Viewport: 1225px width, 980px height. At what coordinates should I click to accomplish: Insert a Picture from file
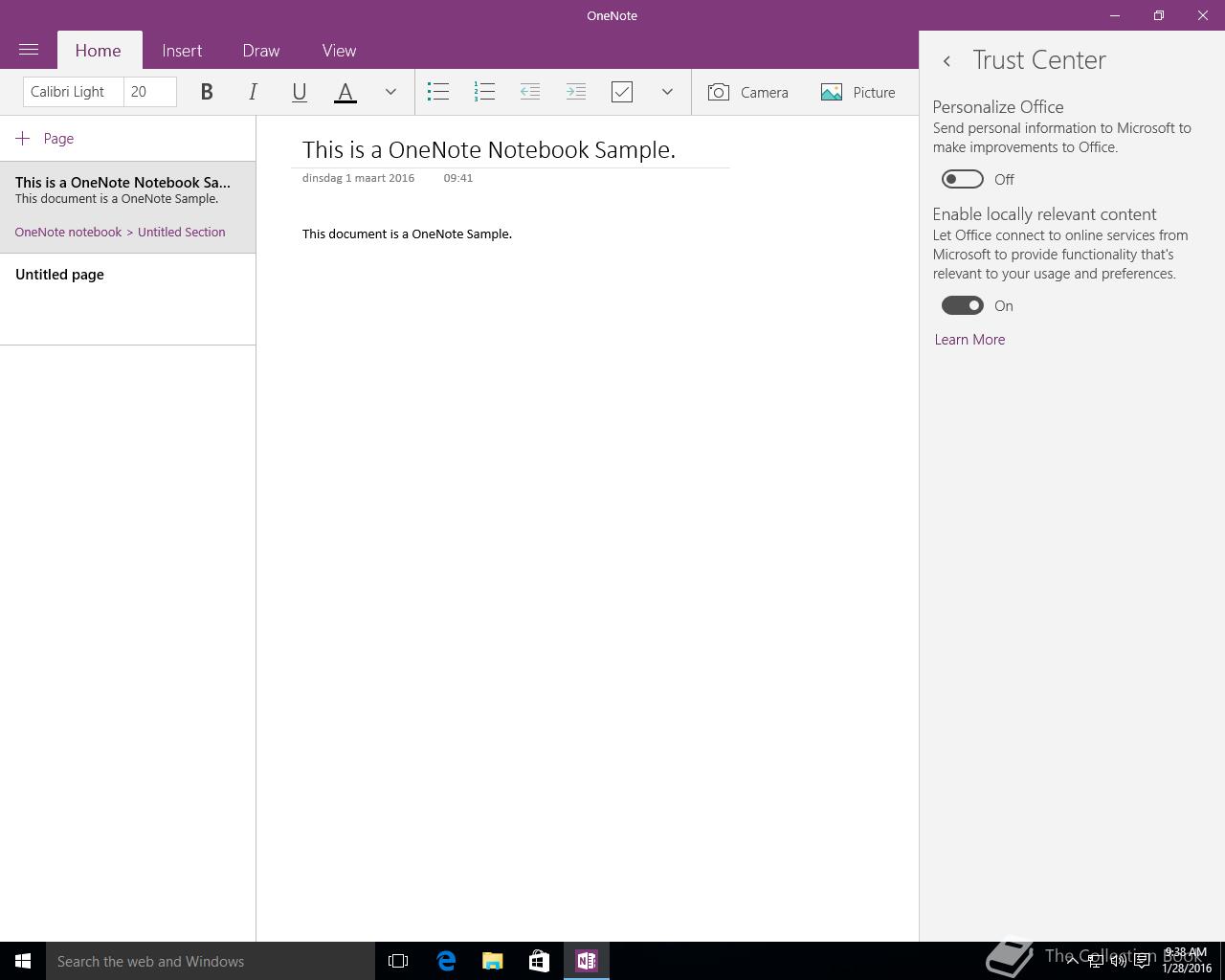pos(858,92)
